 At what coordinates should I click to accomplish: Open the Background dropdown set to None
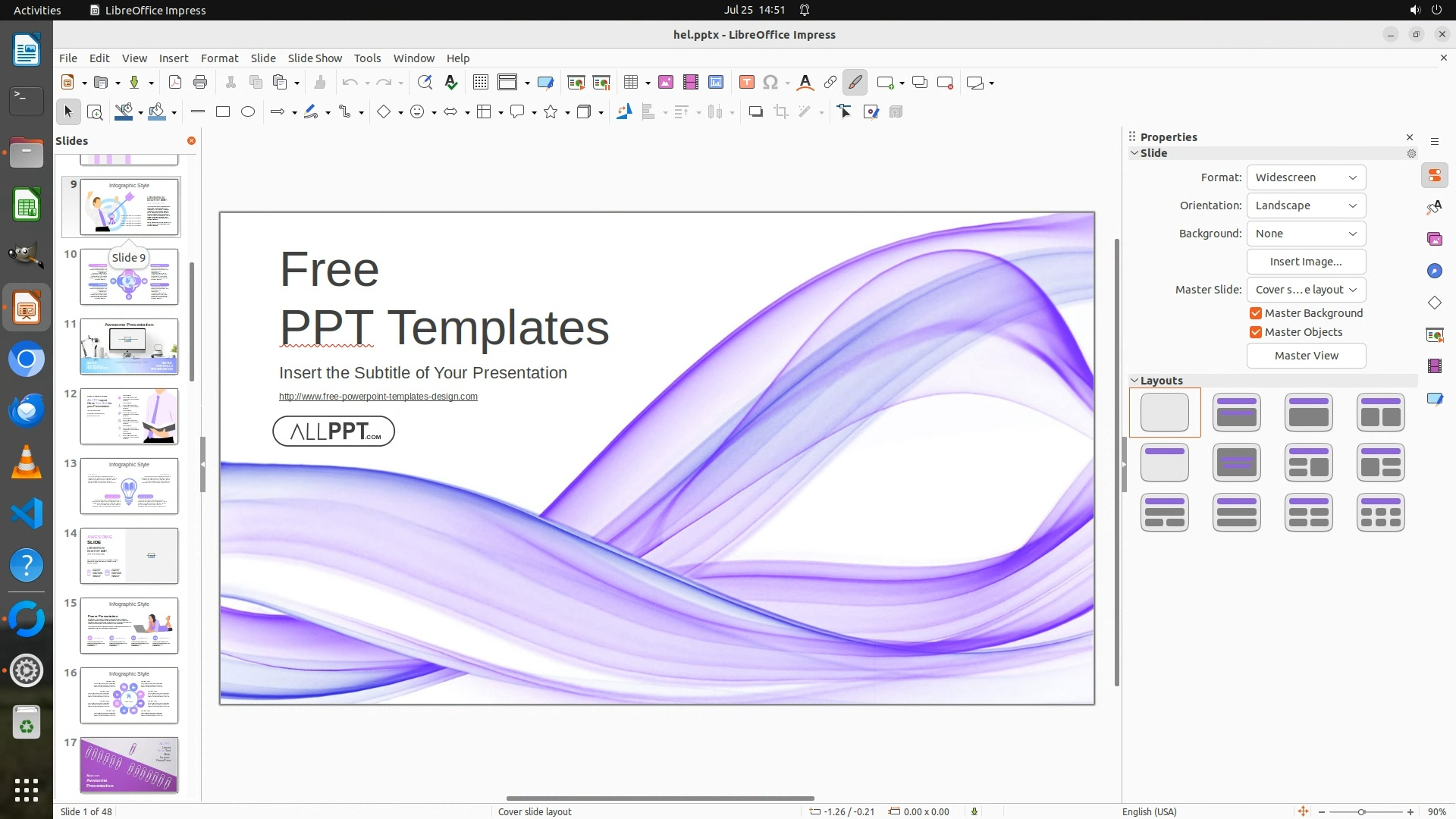click(x=1306, y=234)
